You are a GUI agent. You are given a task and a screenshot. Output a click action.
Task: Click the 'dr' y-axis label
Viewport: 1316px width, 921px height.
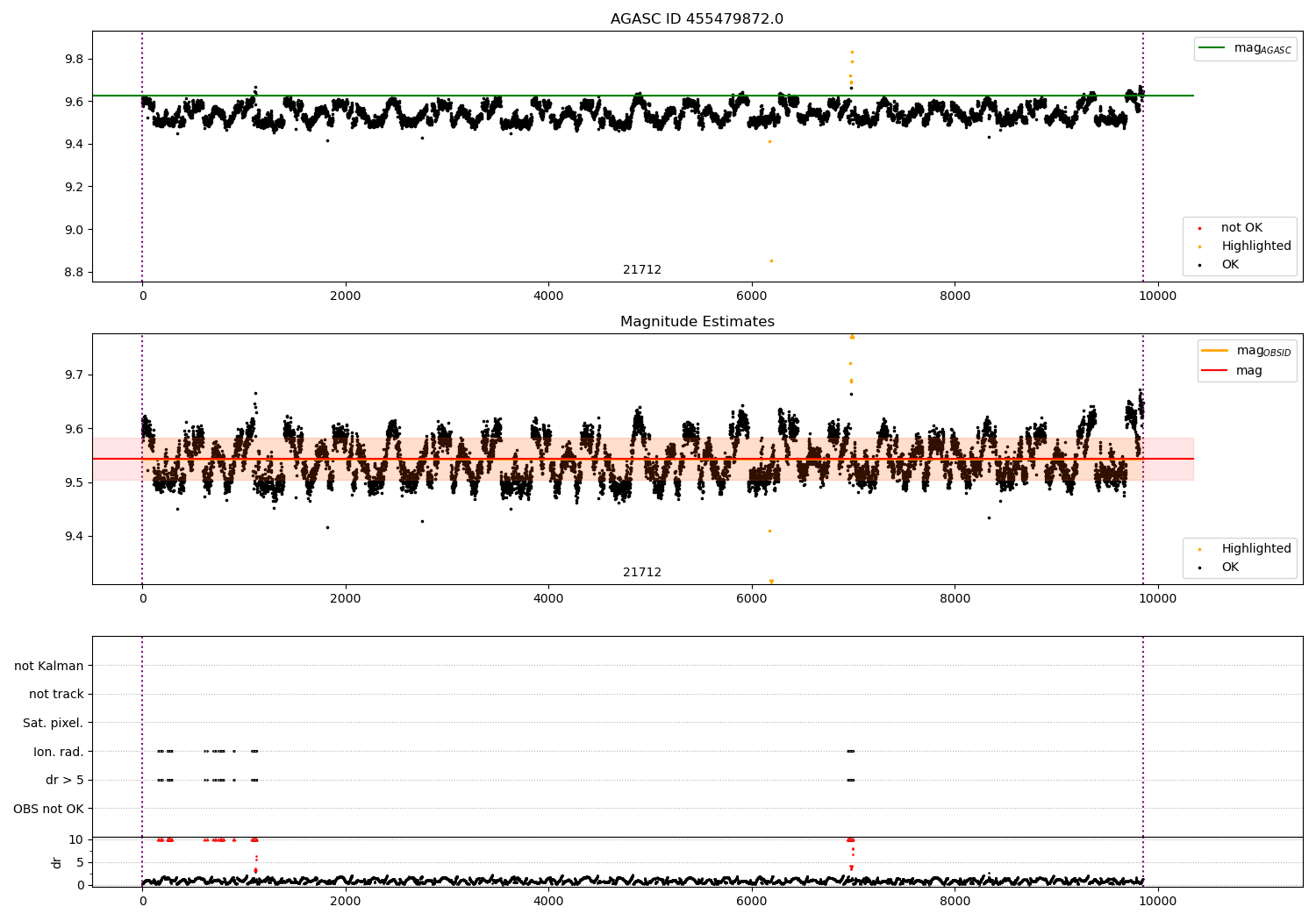click(57, 862)
